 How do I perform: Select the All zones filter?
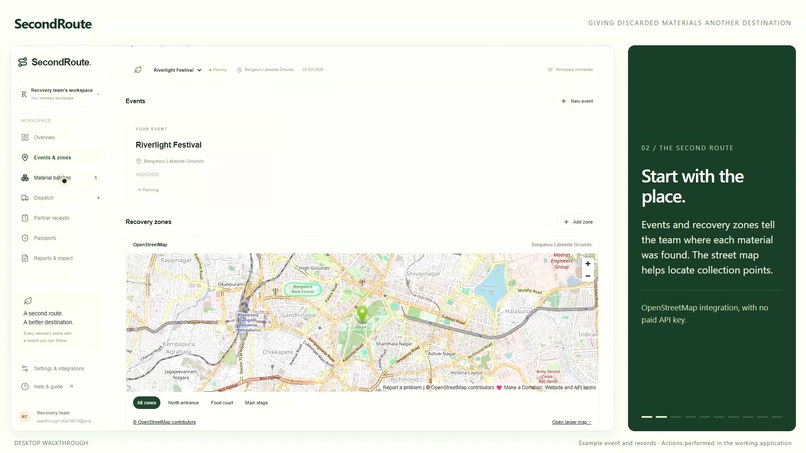click(x=146, y=403)
